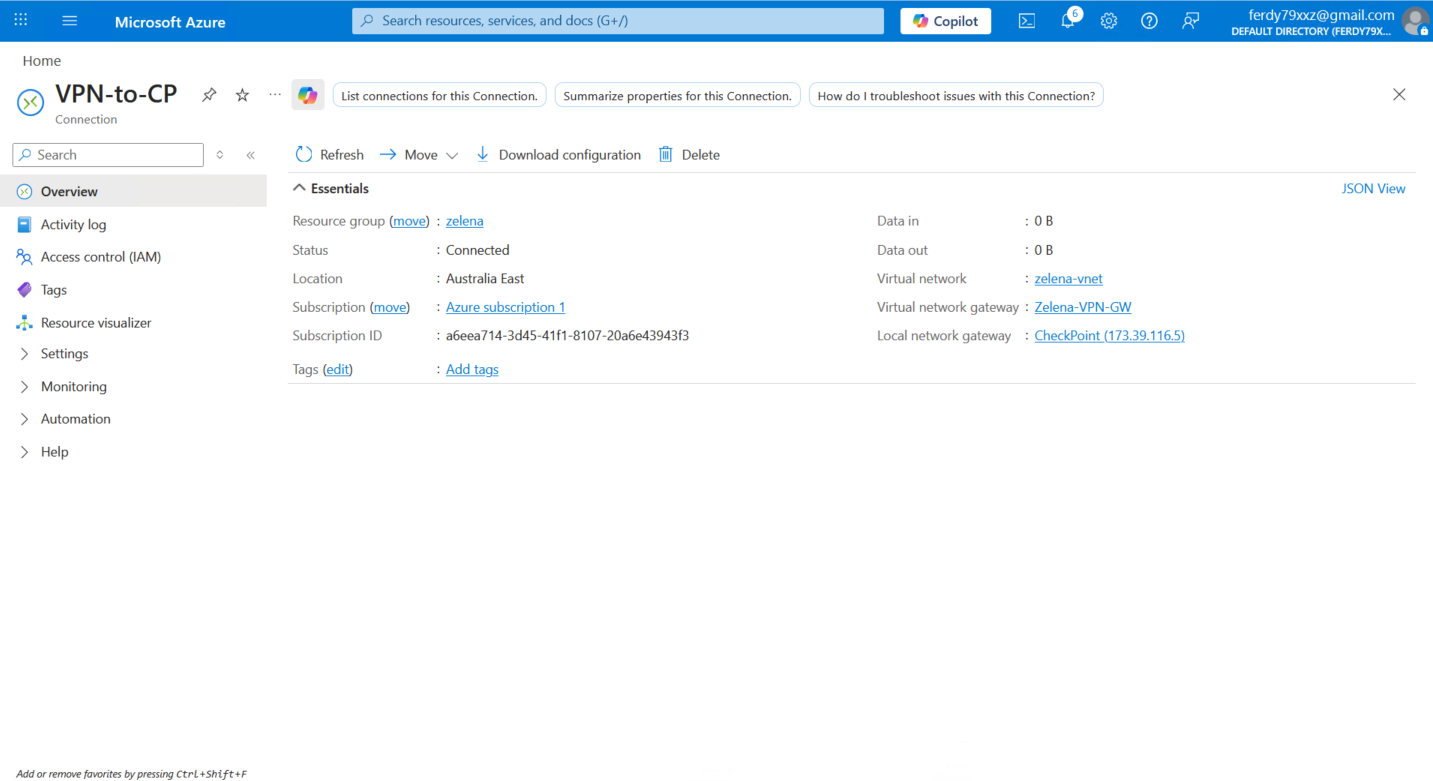The width and height of the screenshot is (1433, 781).
Task: Open the Move dropdown menu
Action: point(419,155)
